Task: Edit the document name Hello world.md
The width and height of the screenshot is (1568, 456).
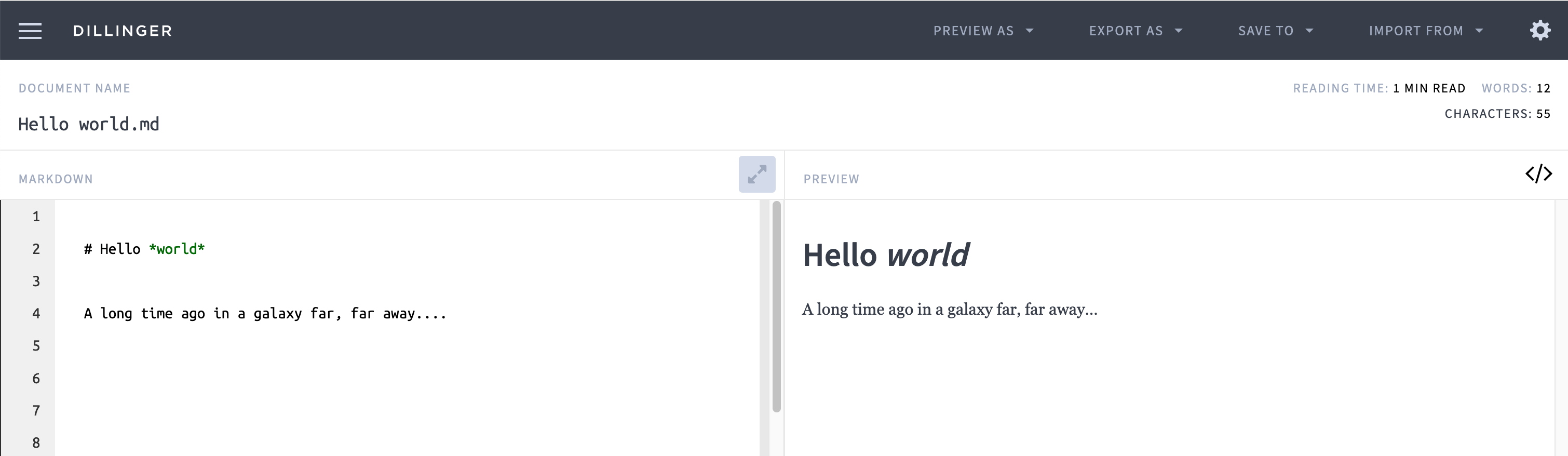Action: (89, 124)
